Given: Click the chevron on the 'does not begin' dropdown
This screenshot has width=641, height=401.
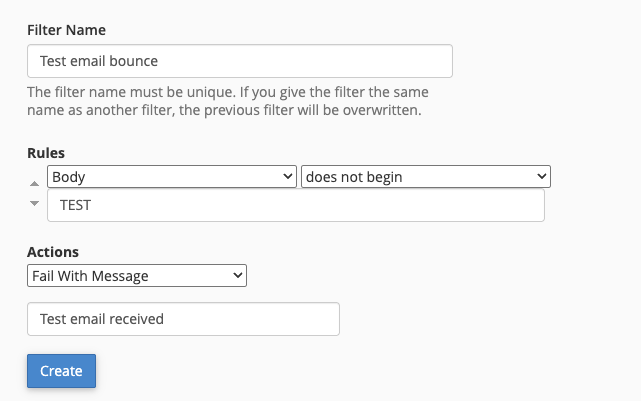Looking at the screenshot, I should coord(542,177).
